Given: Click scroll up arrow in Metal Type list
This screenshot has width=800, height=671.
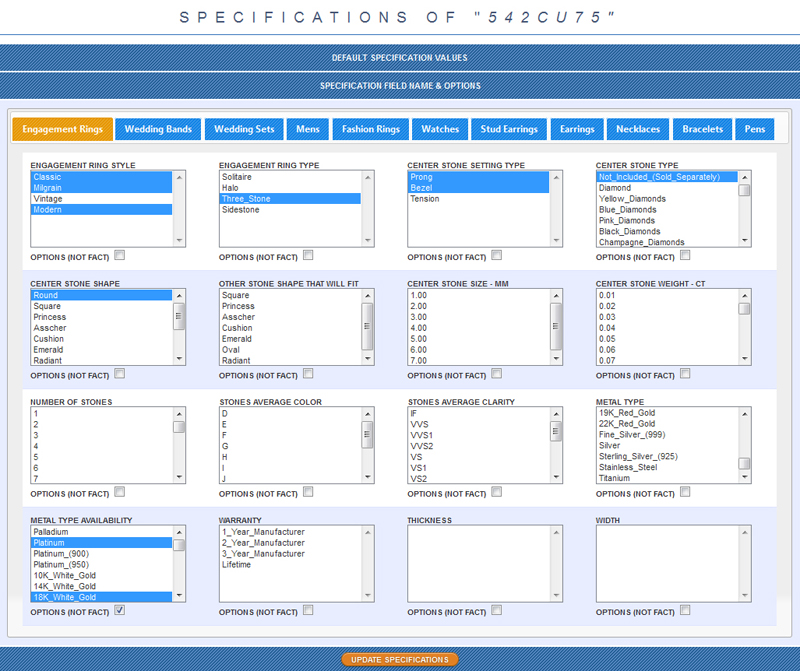Looking at the screenshot, I should (744, 414).
